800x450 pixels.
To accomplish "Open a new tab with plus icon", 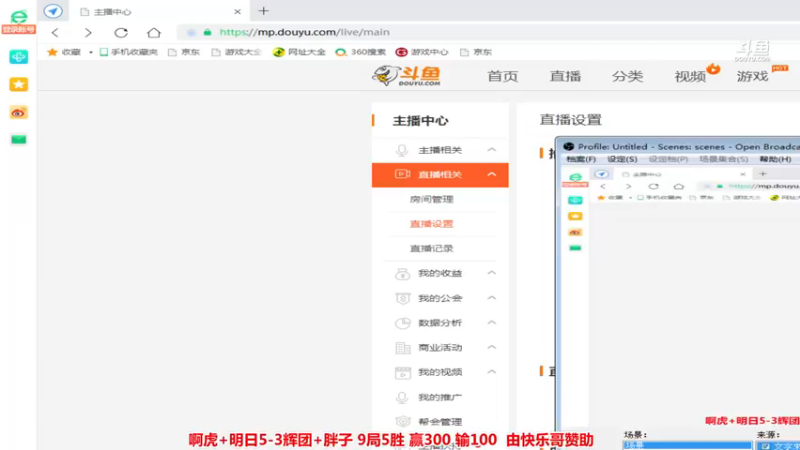I will (263, 11).
